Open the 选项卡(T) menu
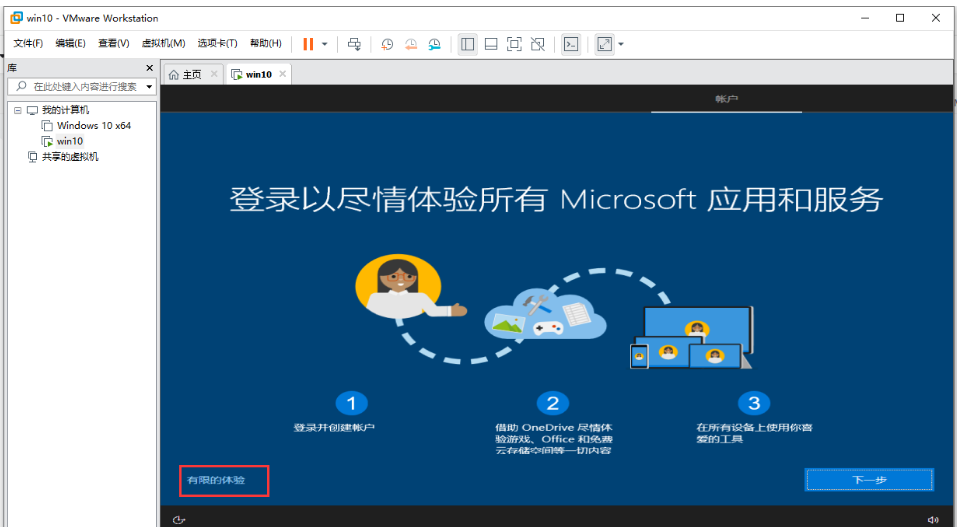 coord(217,43)
